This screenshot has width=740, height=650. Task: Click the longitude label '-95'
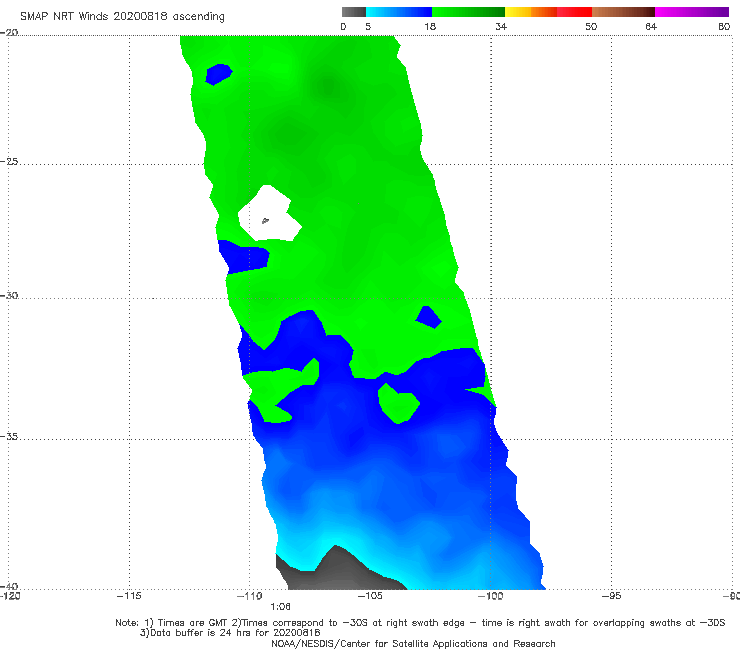[611, 596]
